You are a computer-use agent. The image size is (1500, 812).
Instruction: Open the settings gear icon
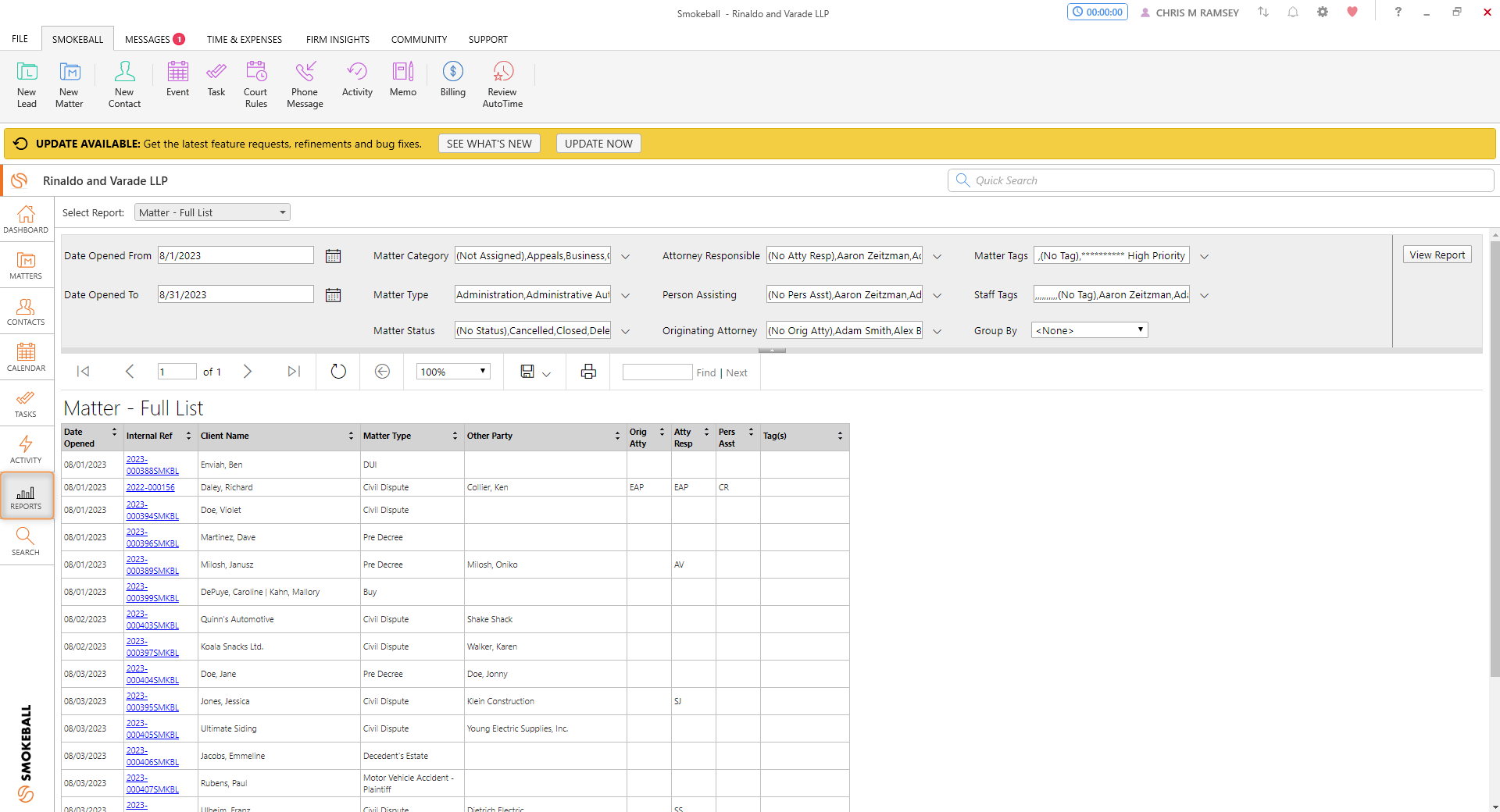tap(1323, 12)
